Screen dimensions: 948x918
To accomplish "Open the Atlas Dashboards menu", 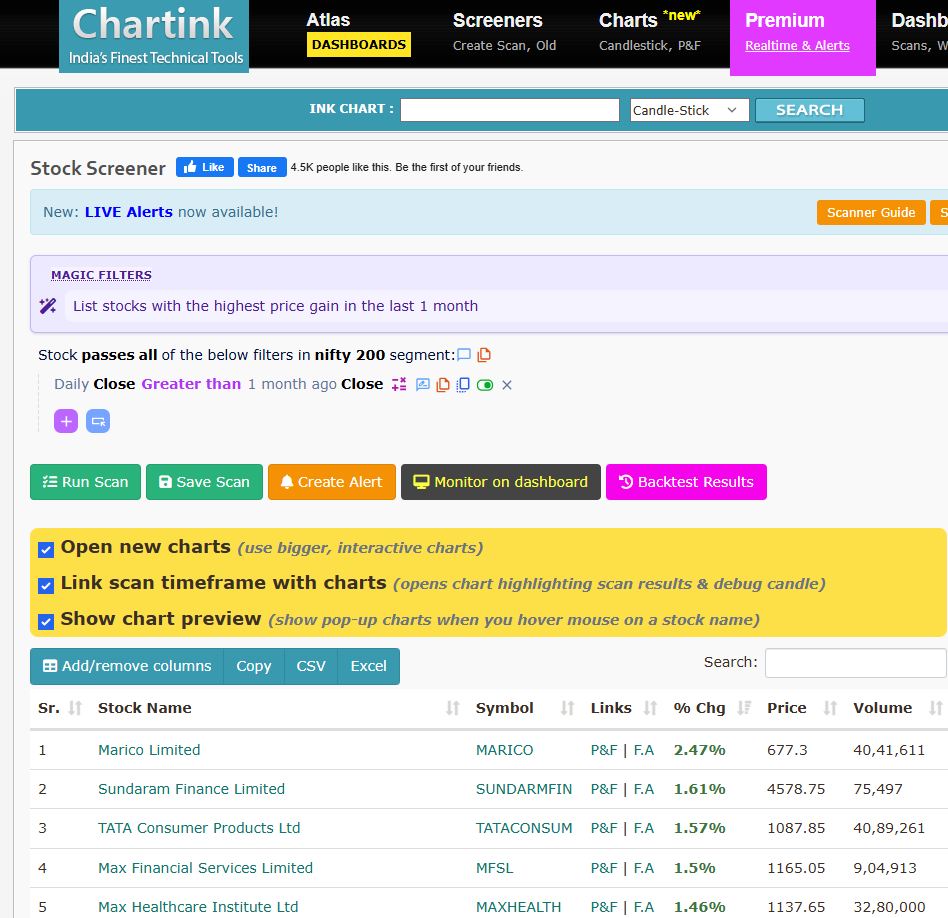I will click(359, 33).
